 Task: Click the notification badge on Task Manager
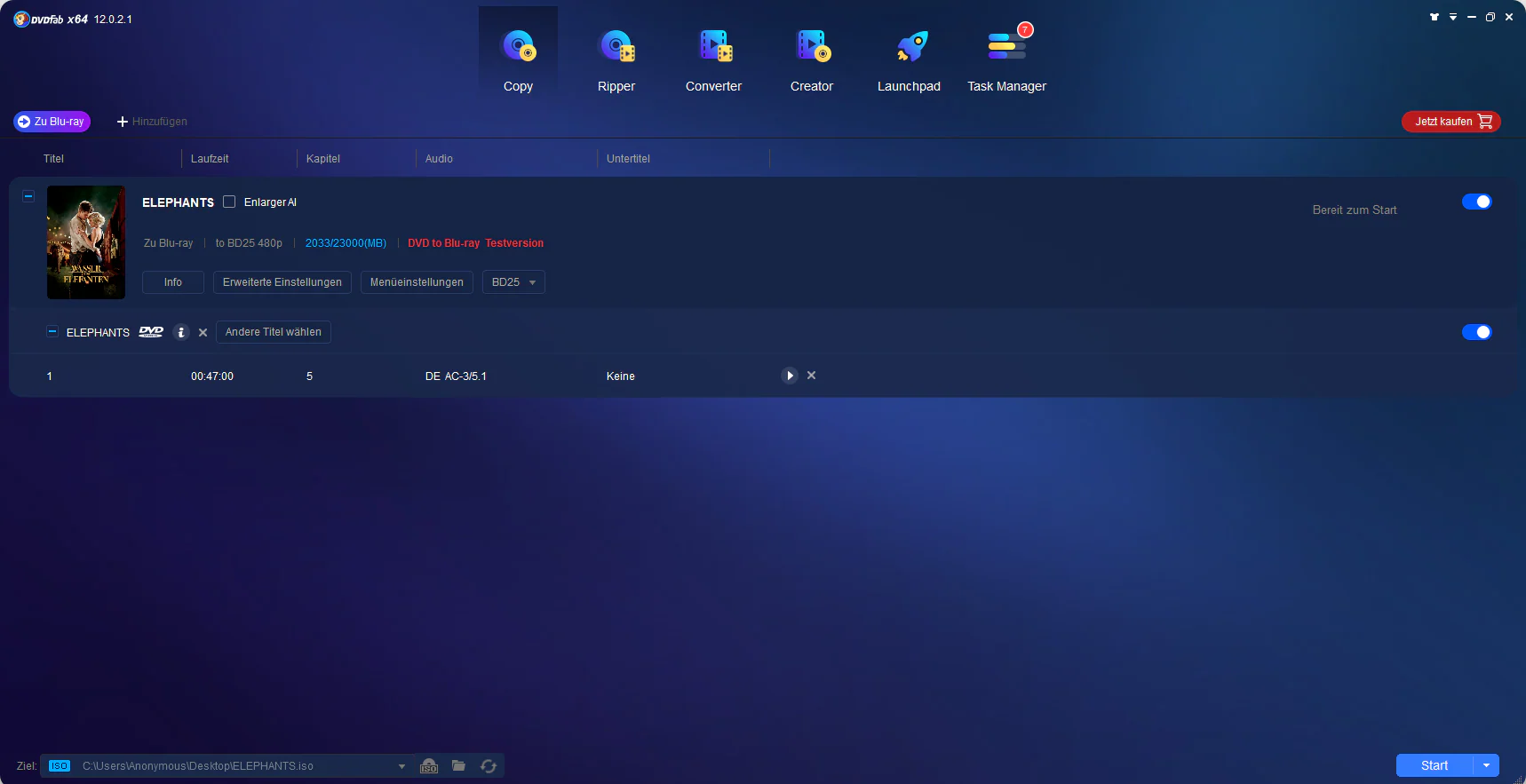[x=1025, y=29]
